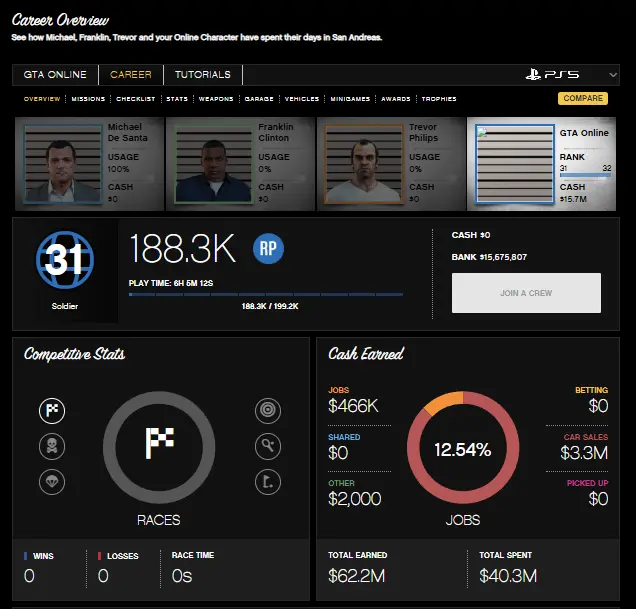Select the Deathmatch skull stat icon
Screen dimensions: 636x609
click(x=52, y=445)
